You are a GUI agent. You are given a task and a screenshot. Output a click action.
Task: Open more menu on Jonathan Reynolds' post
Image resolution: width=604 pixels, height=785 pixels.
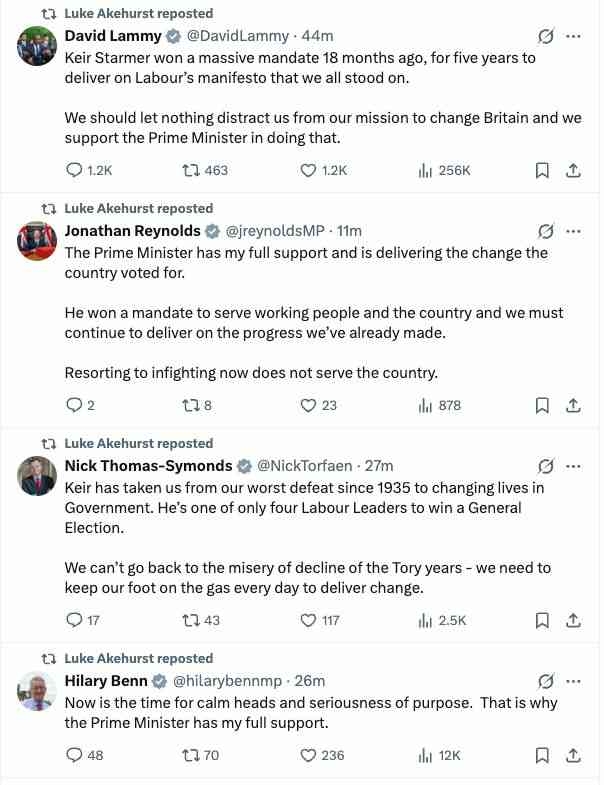coord(574,231)
